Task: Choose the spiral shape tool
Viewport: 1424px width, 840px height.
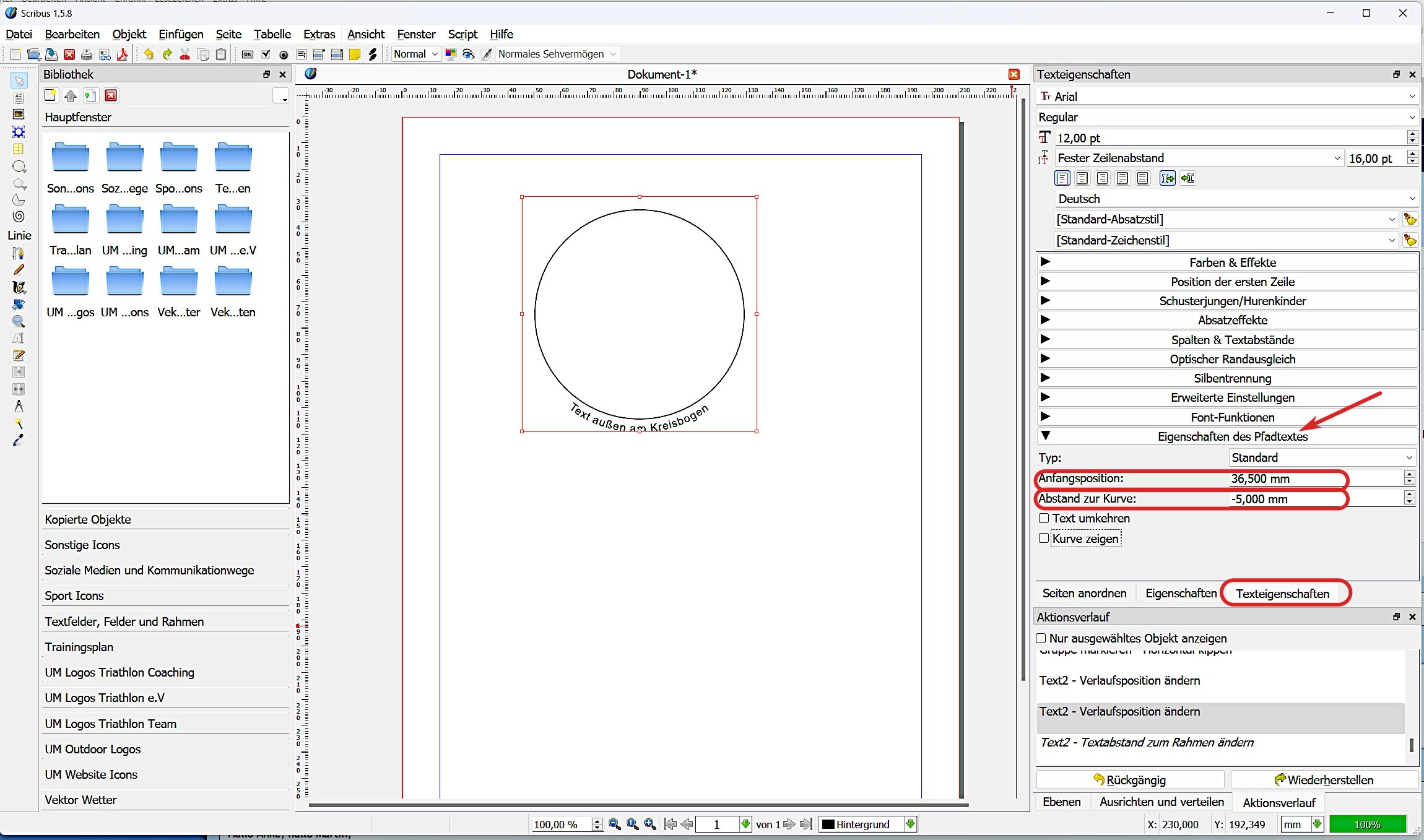Action: click(19, 216)
